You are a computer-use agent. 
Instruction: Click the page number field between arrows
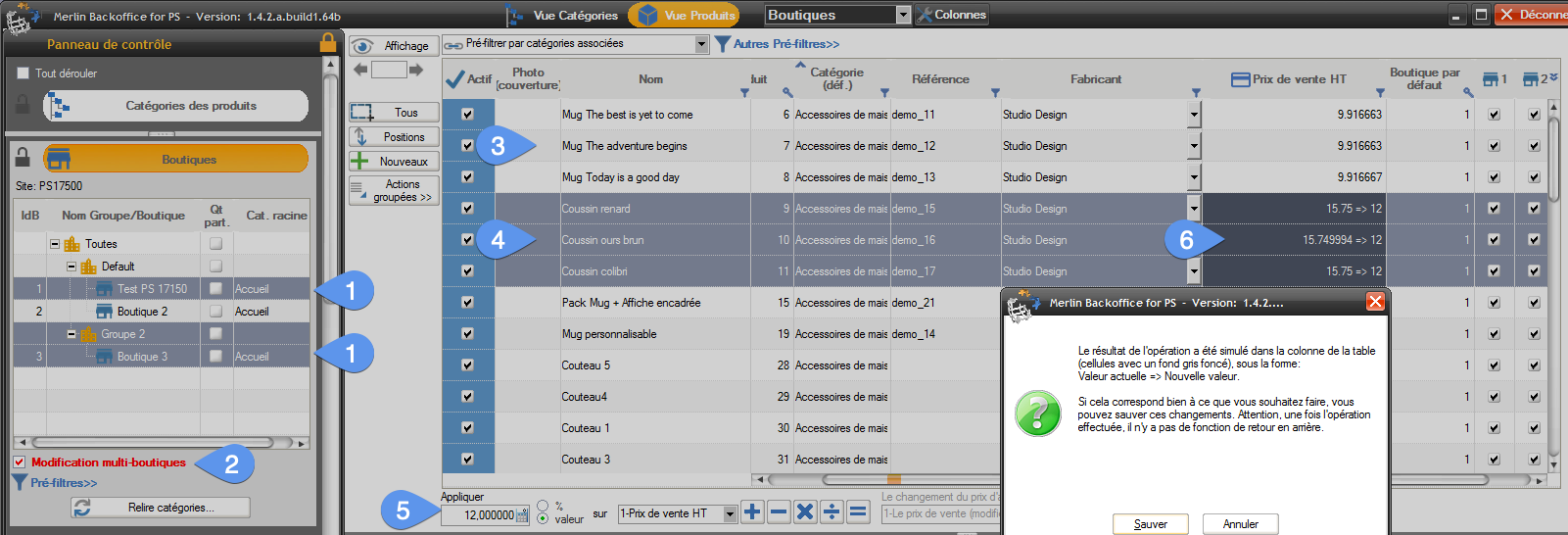tap(389, 70)
